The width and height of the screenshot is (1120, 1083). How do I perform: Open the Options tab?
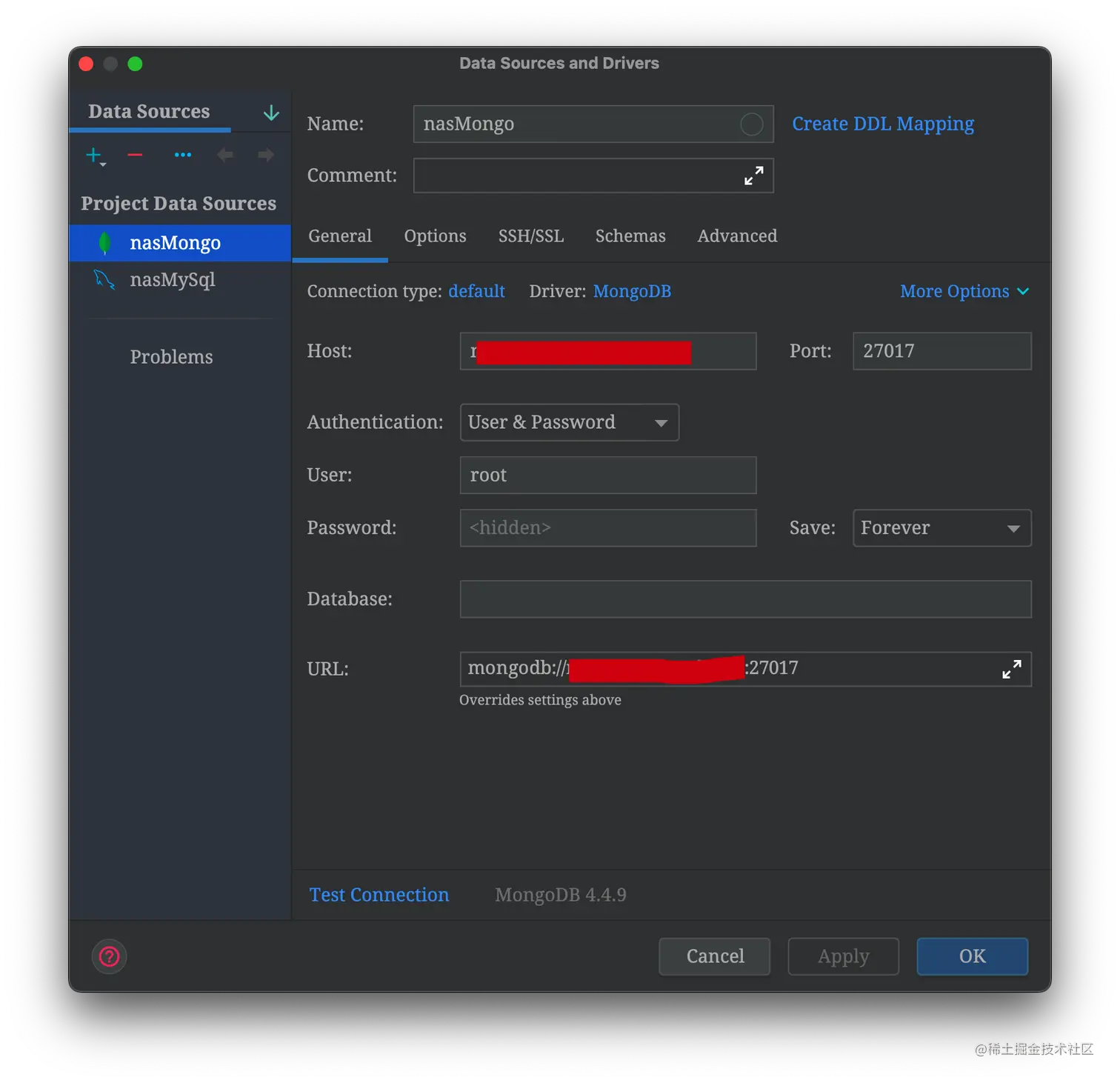pos(435,236)
